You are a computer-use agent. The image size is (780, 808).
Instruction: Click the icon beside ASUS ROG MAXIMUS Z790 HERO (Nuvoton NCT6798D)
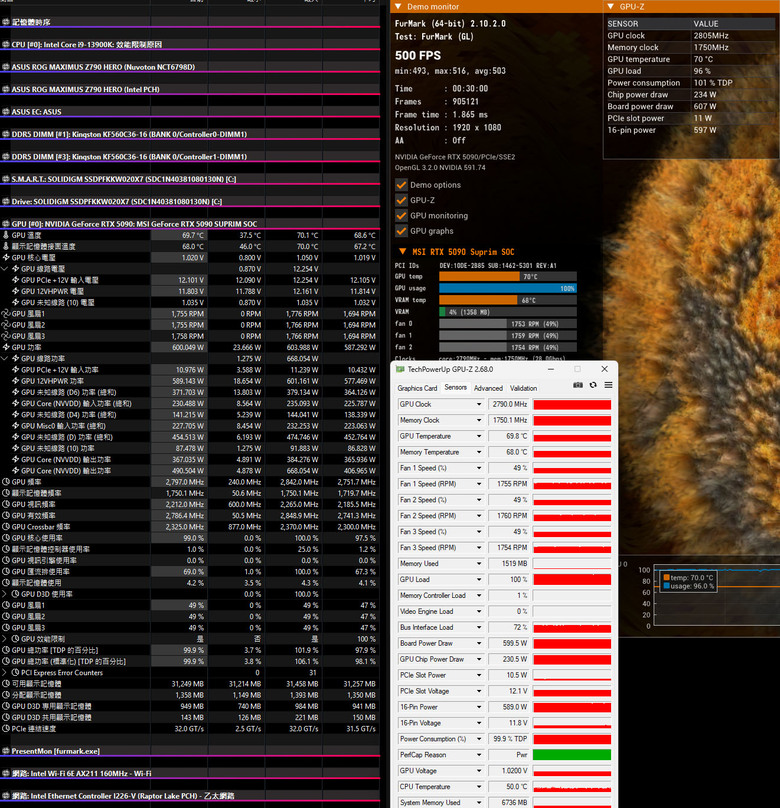pyautogui.click(x=6, y=67)
